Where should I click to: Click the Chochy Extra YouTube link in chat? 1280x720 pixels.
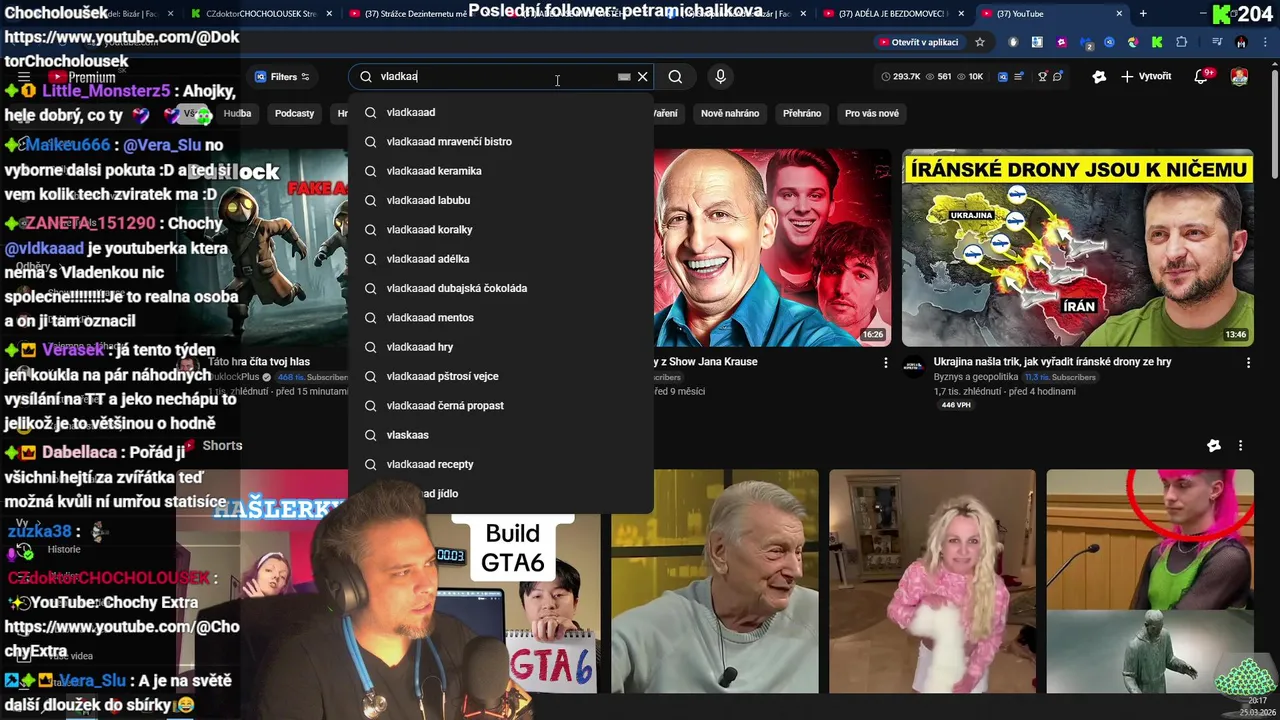coord(122,639)
